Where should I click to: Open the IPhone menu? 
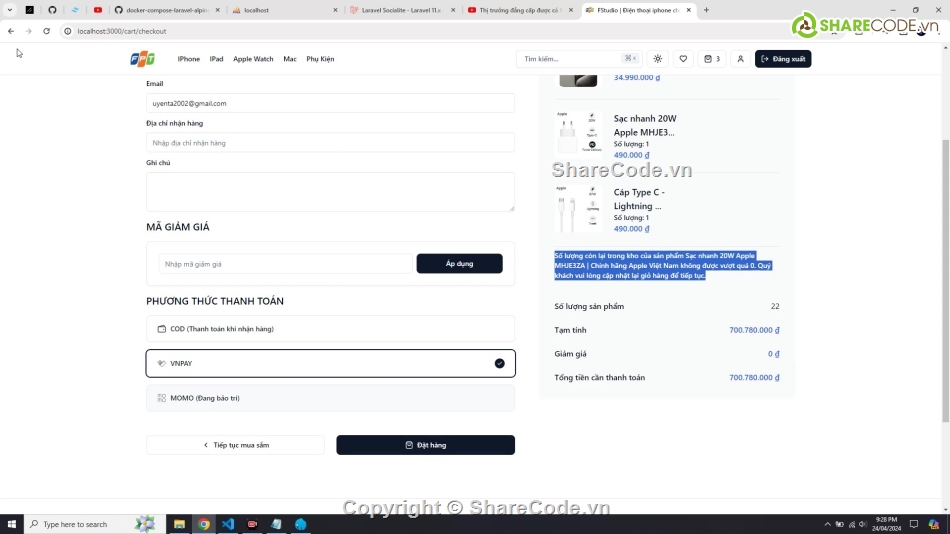pyautogui.click(x=188, y=59)
